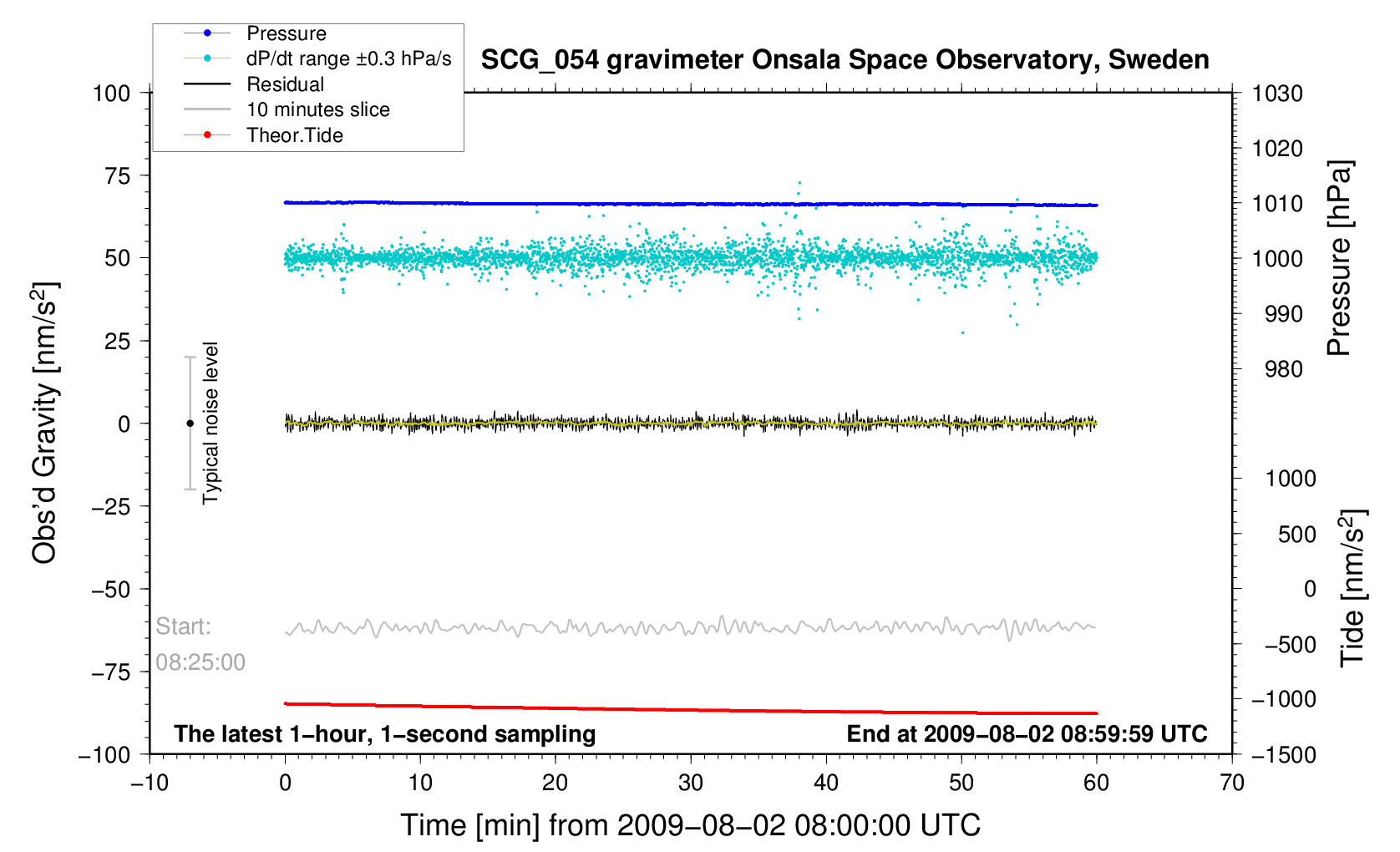Viewport: 1400px width, 852px height.
Task: Click the gray 08:25:00 start time text
Action: 200,662
